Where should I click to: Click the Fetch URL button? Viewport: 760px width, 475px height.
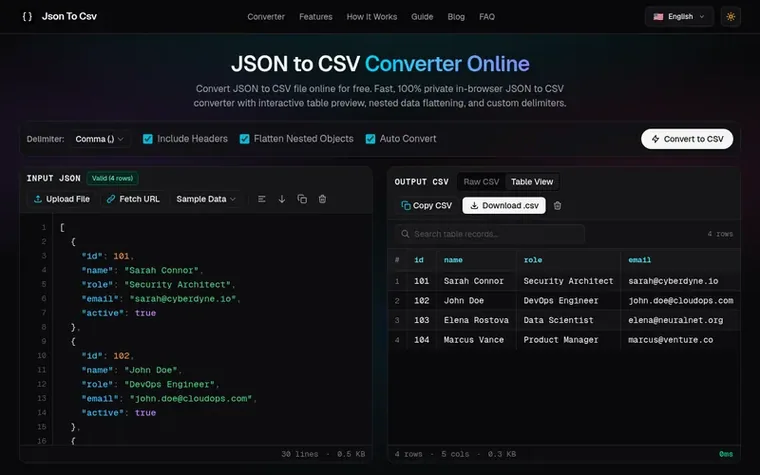[x=133, y=199]
